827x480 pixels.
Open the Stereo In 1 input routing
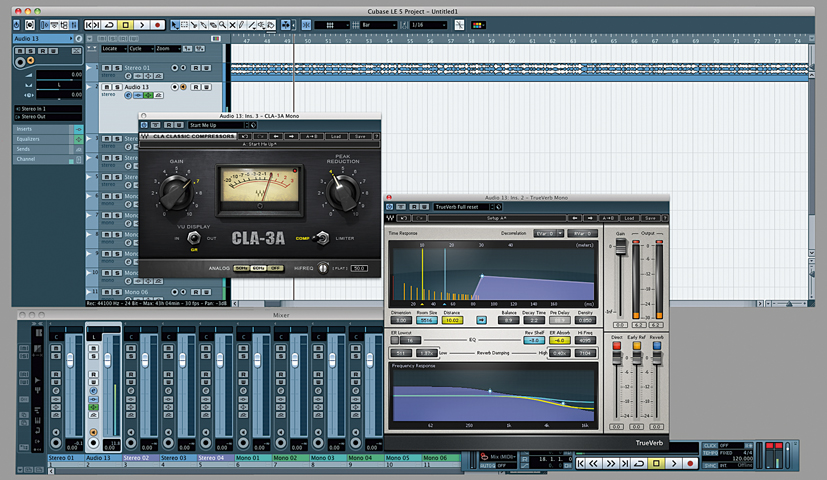tap(49, 109)
